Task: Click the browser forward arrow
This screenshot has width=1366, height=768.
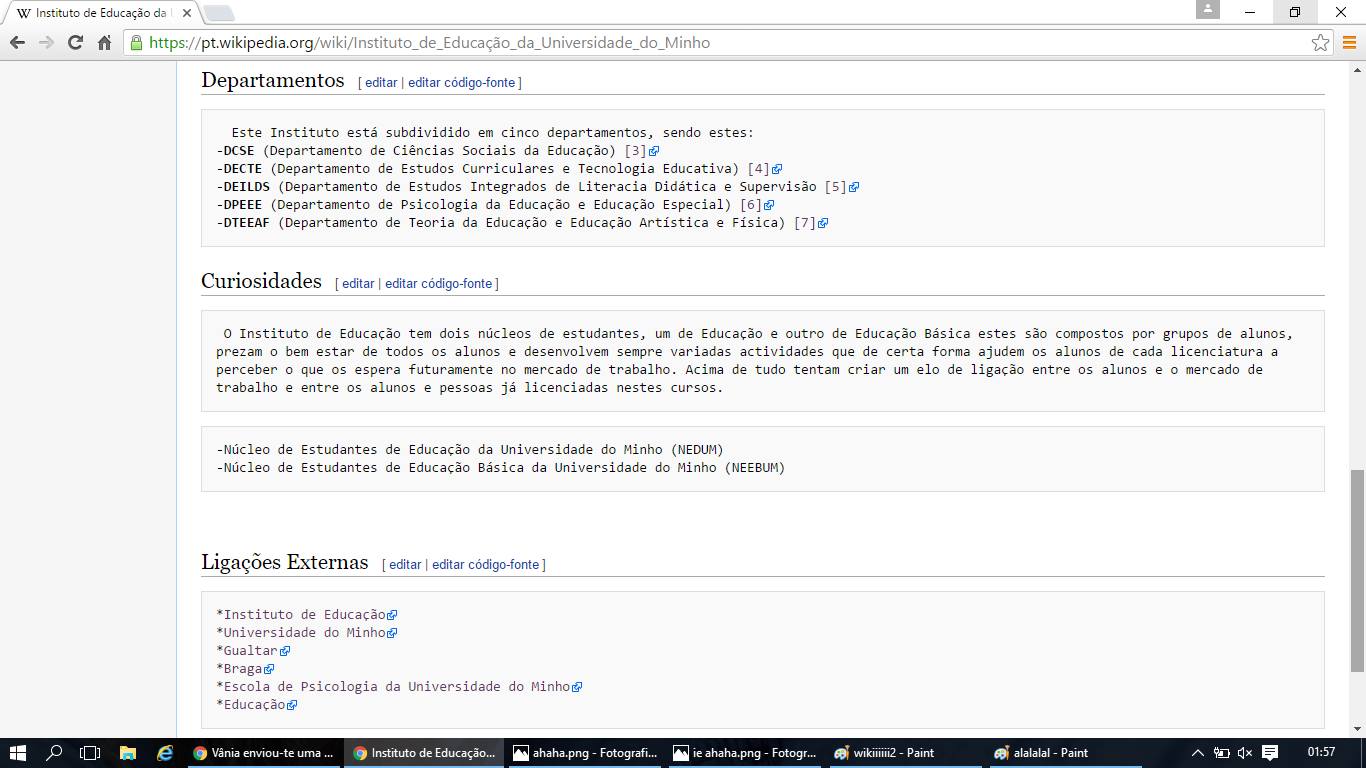Action: coord(46,43)
